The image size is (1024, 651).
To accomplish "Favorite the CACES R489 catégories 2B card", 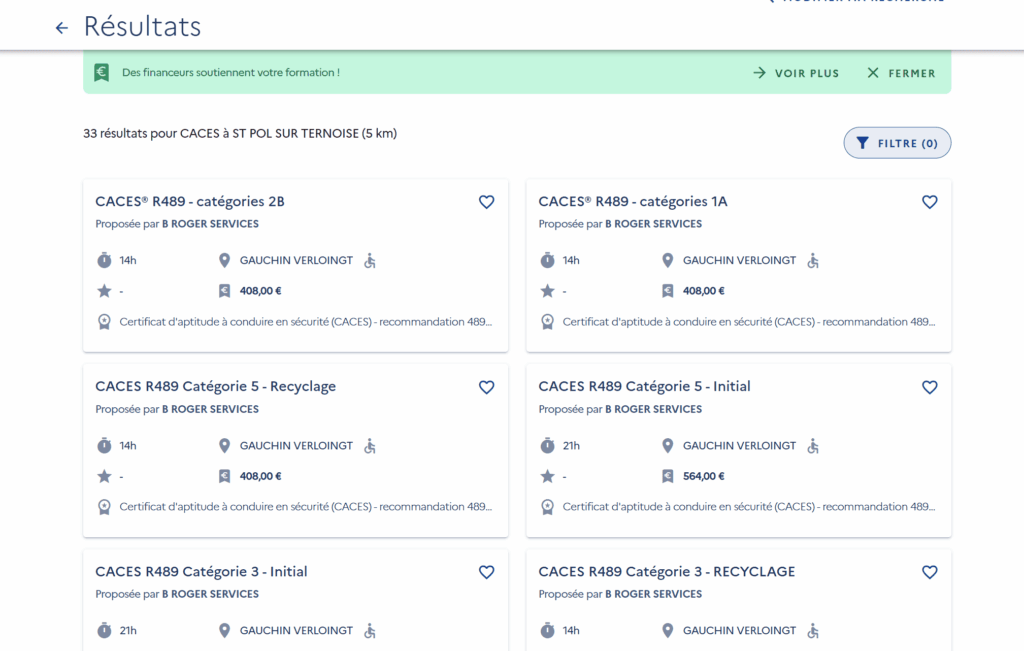I will pos(487,202).
